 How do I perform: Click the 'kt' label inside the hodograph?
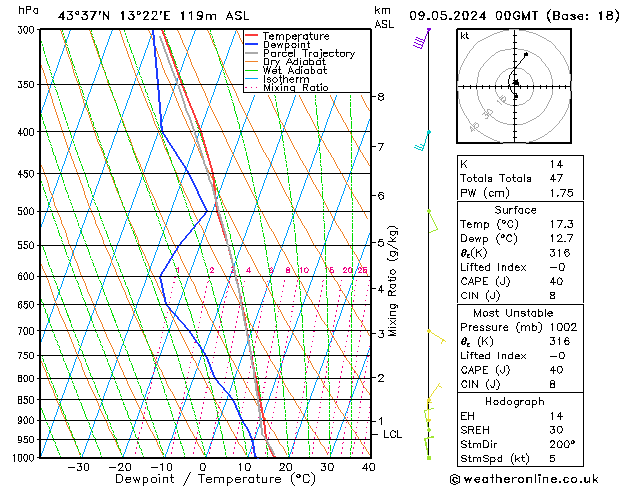pyautogui.click(x=465, y=36)
